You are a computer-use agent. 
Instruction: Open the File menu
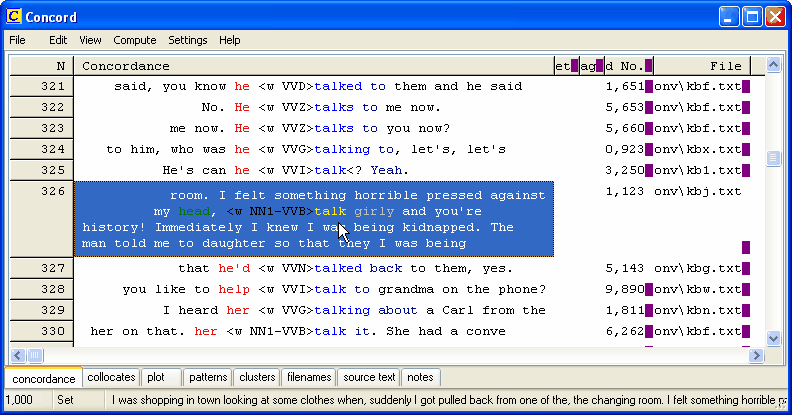17,40
